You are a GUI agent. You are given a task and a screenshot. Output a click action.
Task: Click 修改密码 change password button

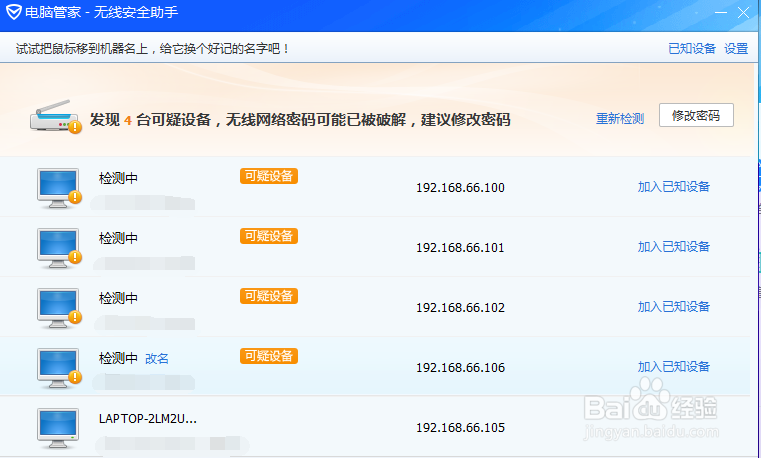[x=696, y=115]
